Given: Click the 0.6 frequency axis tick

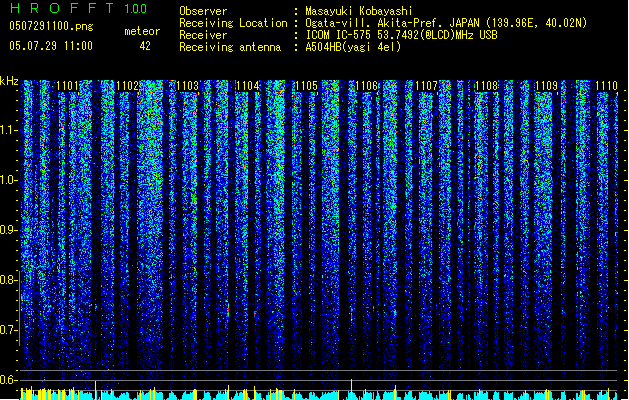Looking at the screenshot, I should tap(9, 380).
